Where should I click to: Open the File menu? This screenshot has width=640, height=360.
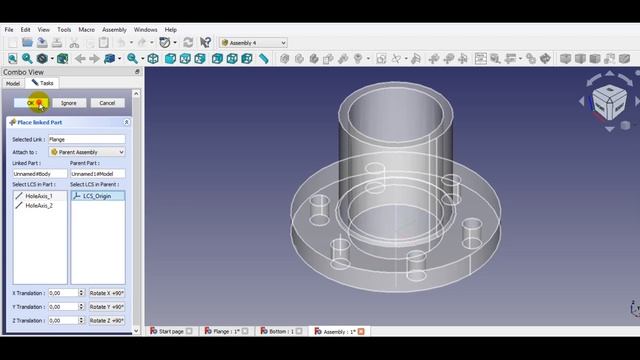(x=9, y=30)
